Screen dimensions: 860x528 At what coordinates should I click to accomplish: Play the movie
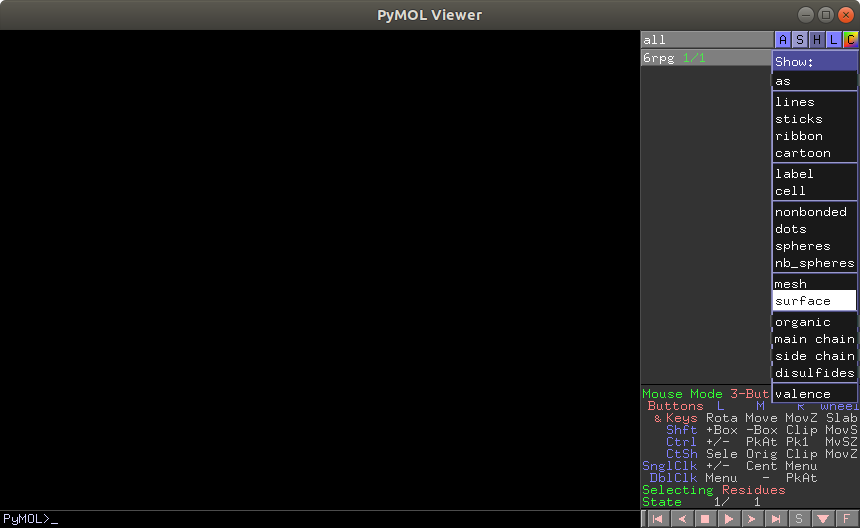coord(729,519)
